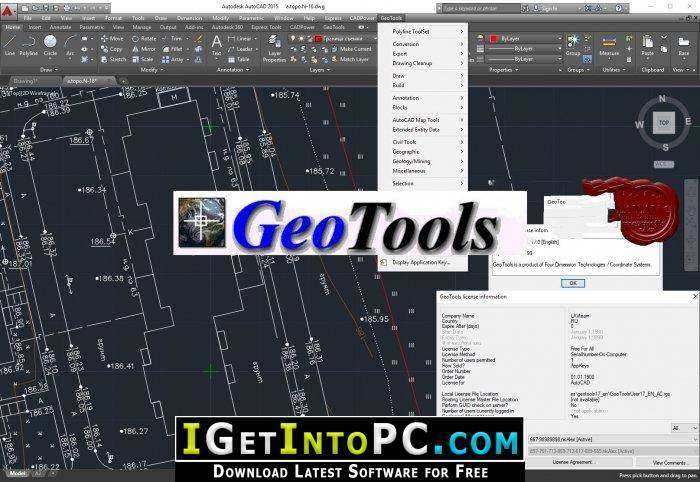
Task: Open the ByLayer color dropdown
Action: pyautogui.click(x=526, y=39)
